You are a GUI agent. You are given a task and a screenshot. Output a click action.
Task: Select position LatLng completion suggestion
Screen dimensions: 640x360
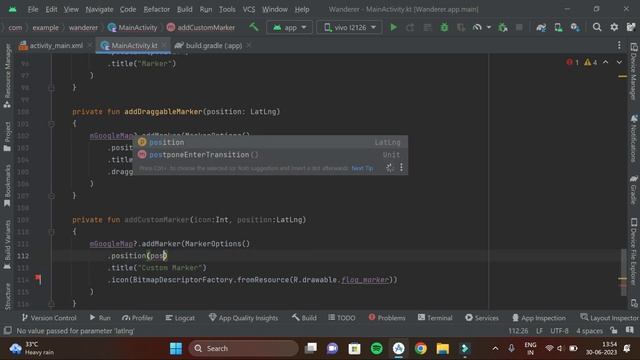(x=270, y=142)
